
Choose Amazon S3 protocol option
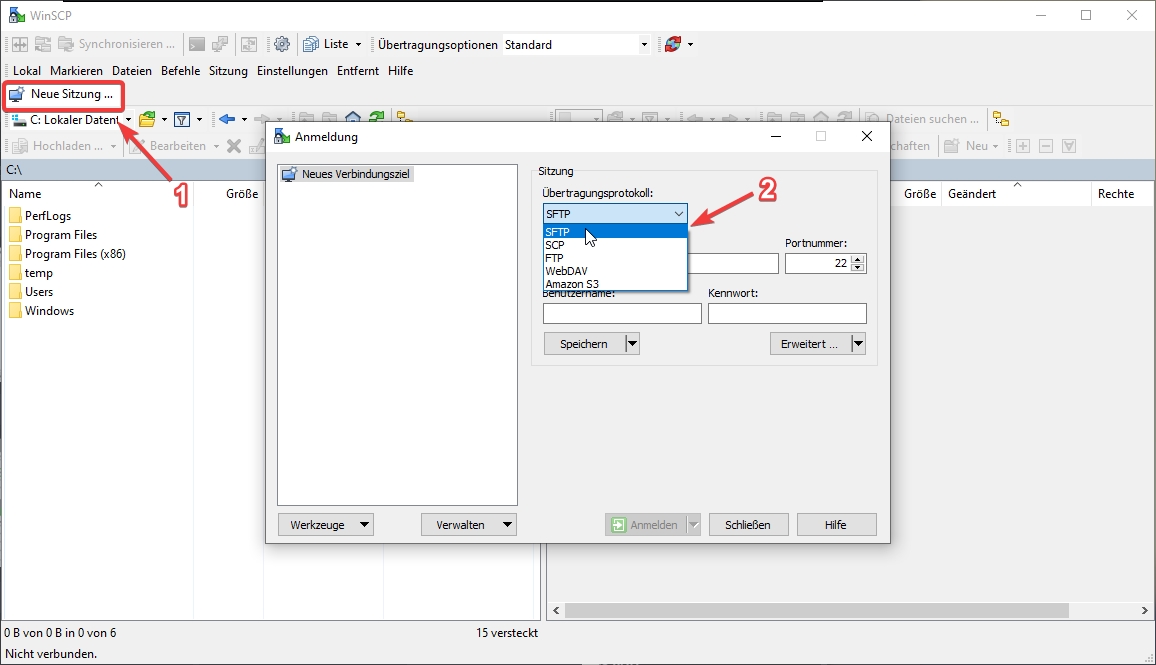(x=572, y=284)
